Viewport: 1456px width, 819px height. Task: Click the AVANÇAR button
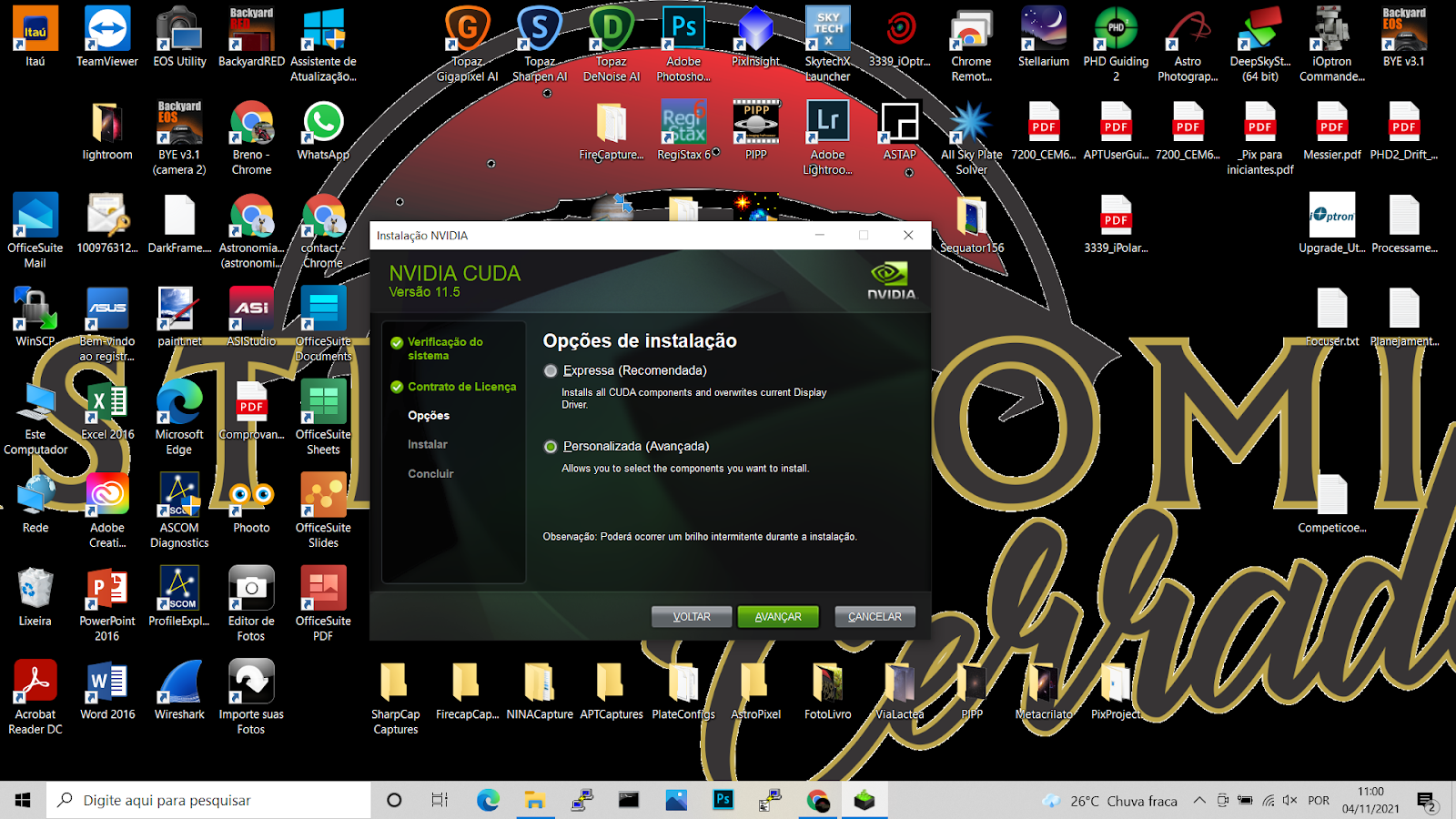[778, 617]
